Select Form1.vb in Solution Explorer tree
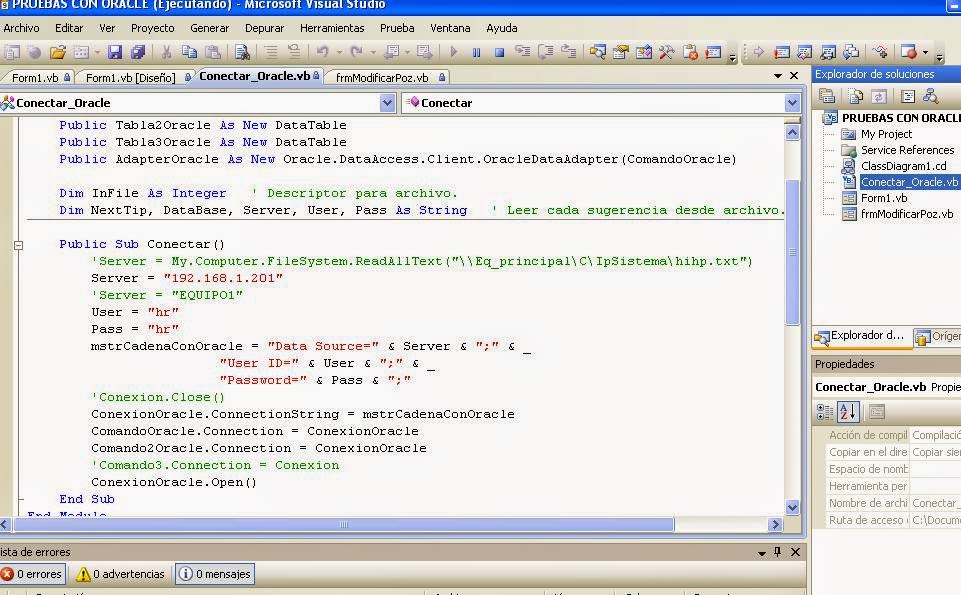This screenshot has height=595, width=961. click(x=884, y=198)
